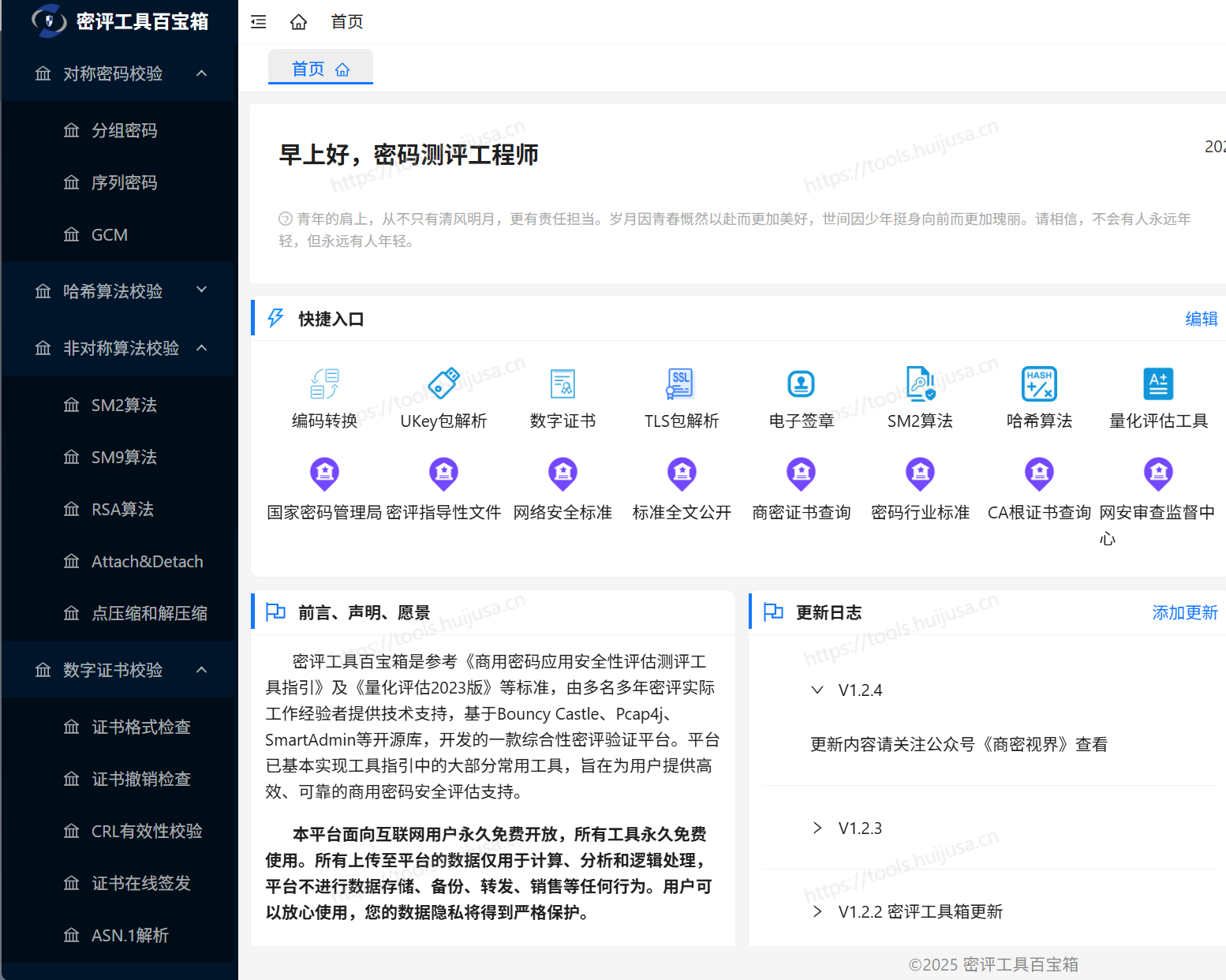Open the UKey包解析 tool icon

pyautogui.click(x=443, y=384)
